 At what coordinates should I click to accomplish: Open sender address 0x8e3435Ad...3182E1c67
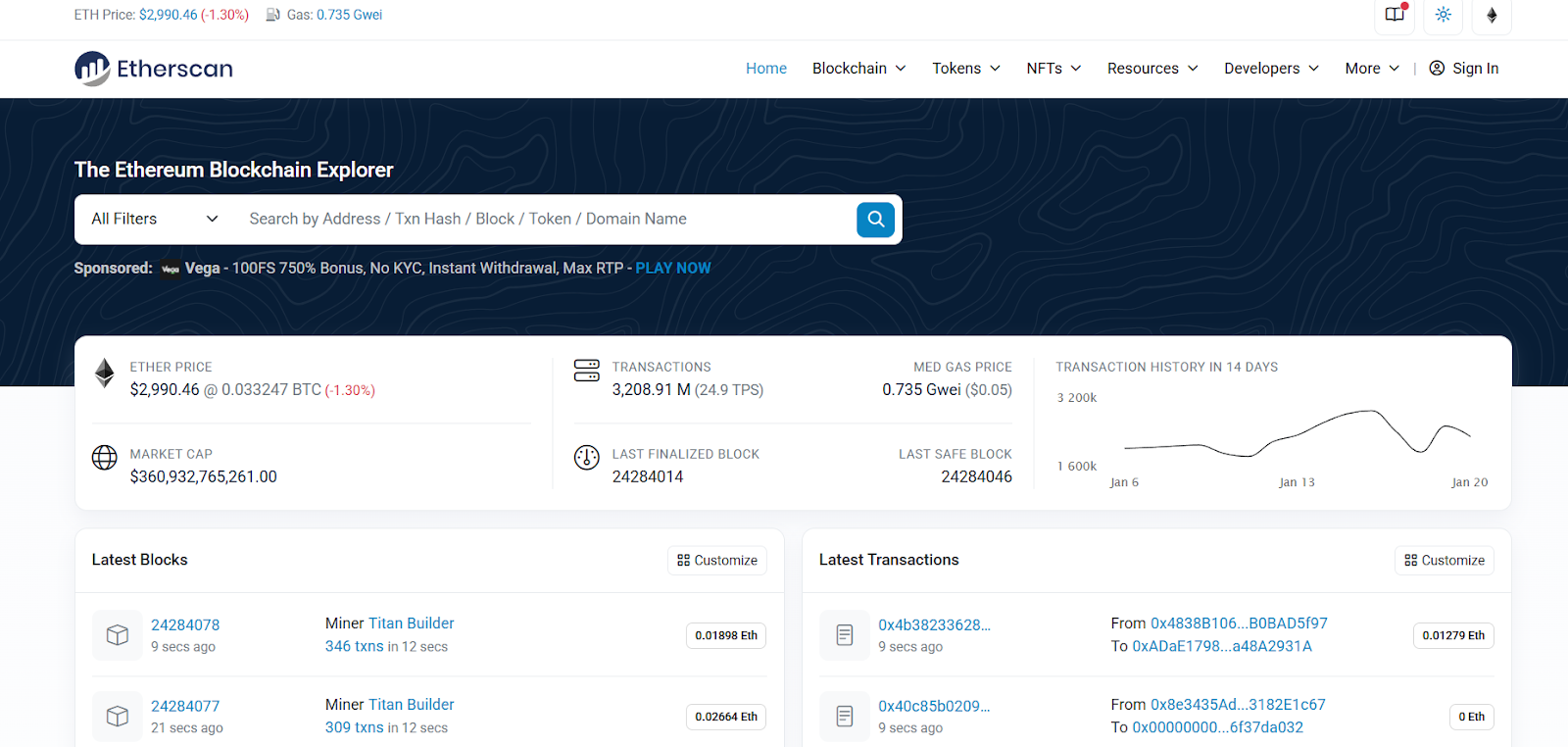tap(1238, 705)
